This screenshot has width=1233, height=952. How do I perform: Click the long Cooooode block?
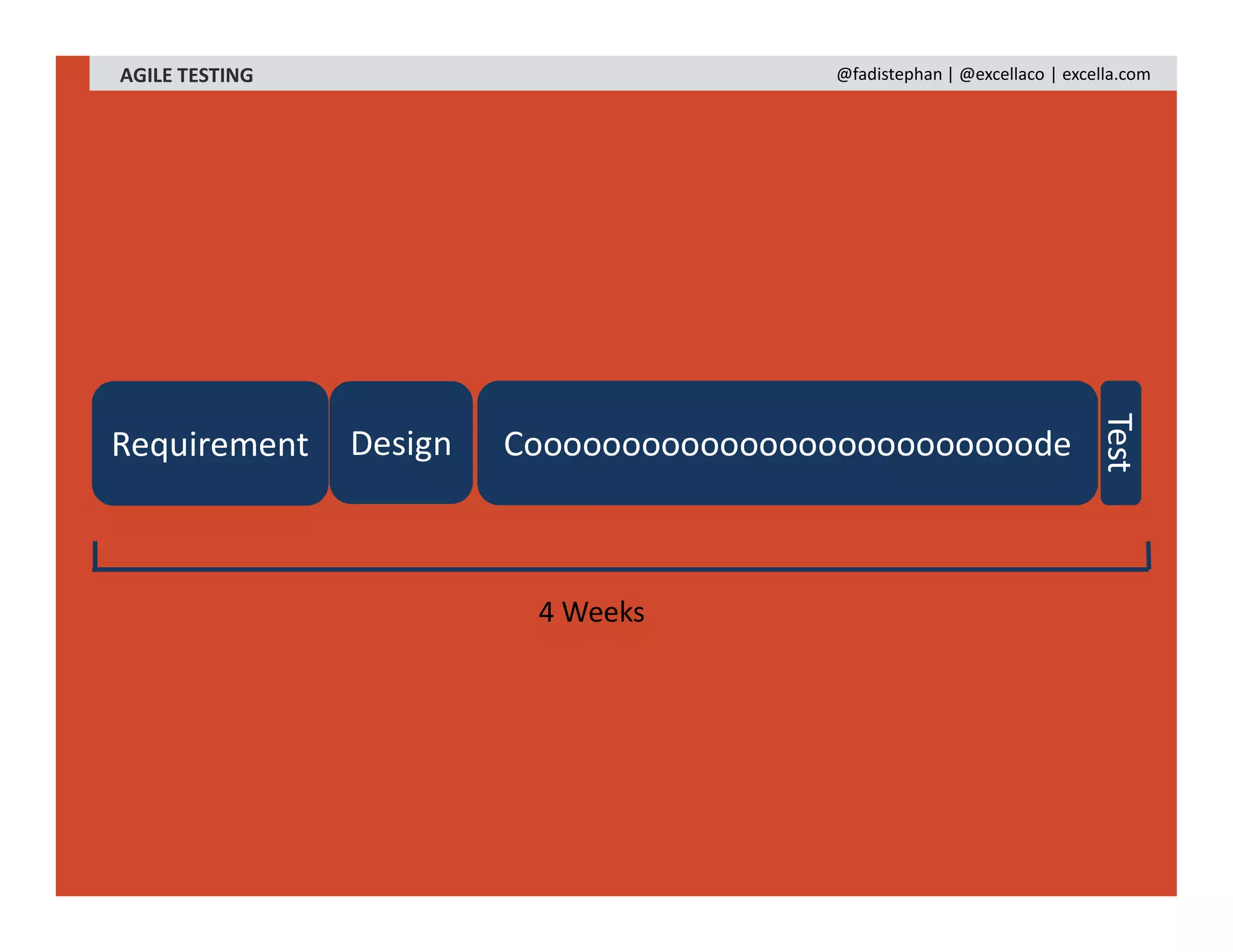787,443
